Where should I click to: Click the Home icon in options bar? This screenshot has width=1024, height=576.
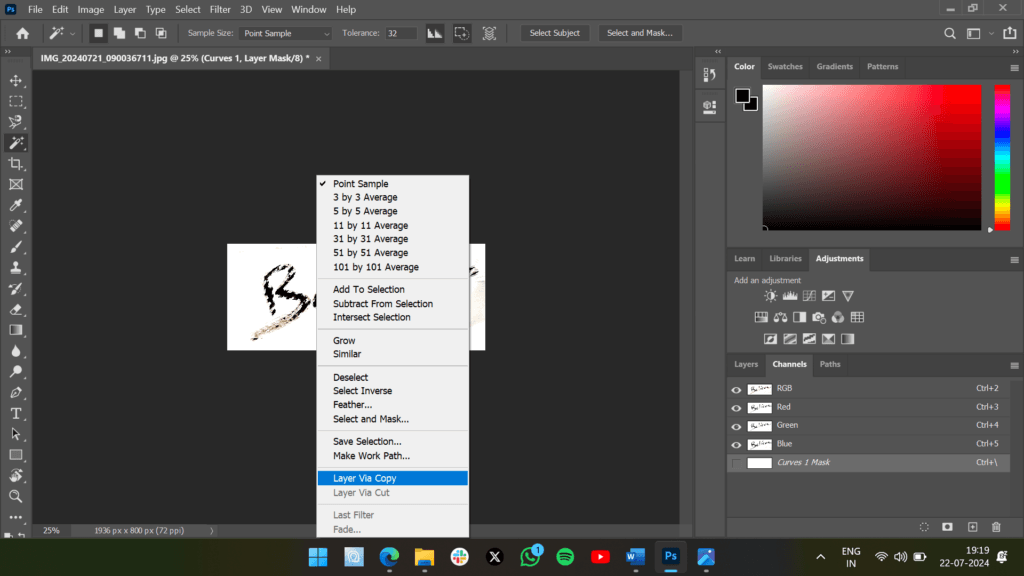point(23,33)
